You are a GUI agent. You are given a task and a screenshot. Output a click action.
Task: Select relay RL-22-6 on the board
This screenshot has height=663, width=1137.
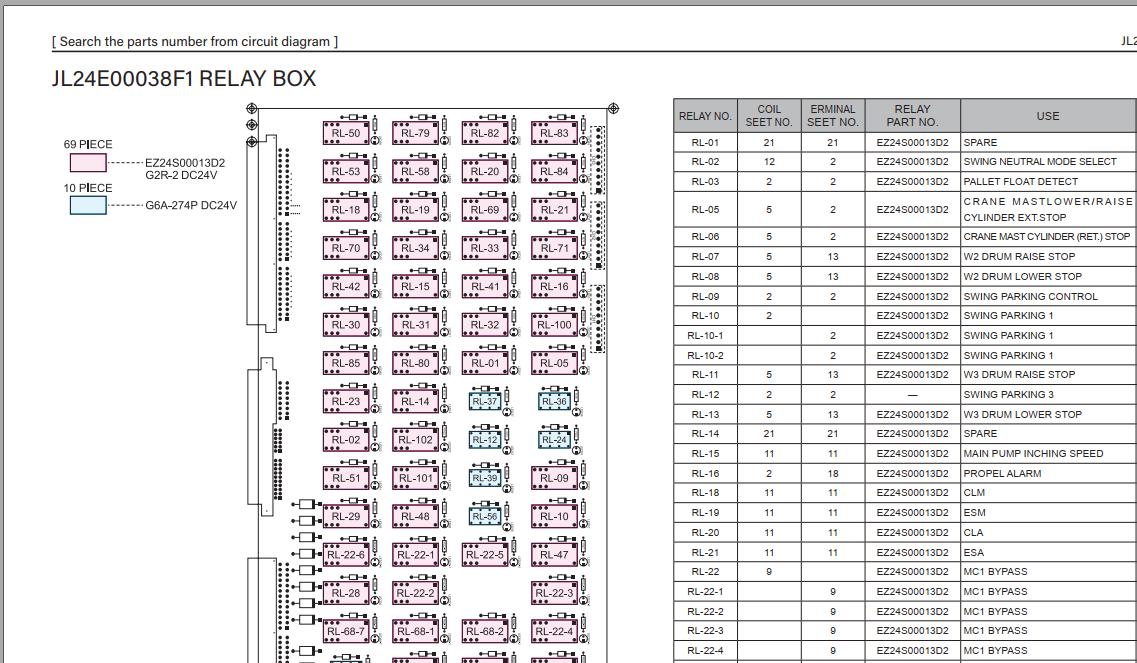coord(346,555)
